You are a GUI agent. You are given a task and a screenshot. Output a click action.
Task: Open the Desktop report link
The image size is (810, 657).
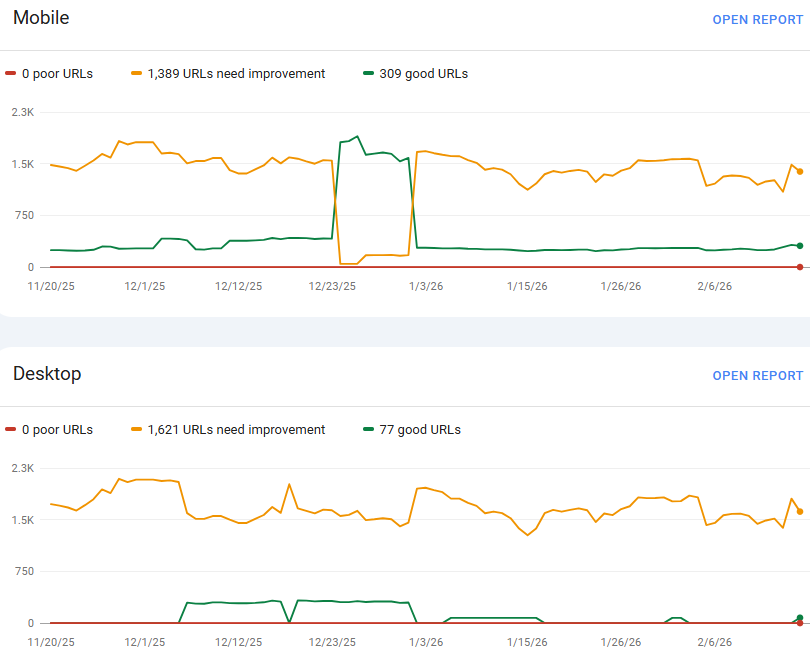[757, 375]
